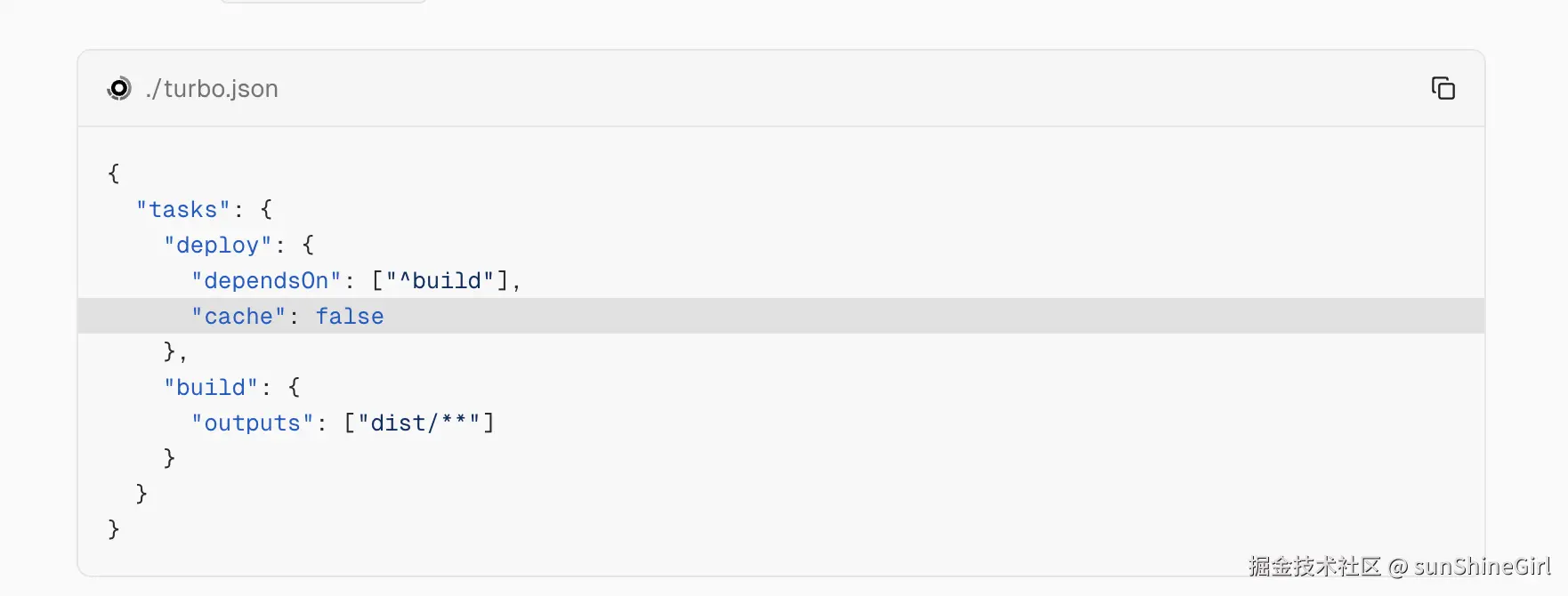1568x596 pixels.
Task: Click the final closing curly brace
Action: coord(113,529)
